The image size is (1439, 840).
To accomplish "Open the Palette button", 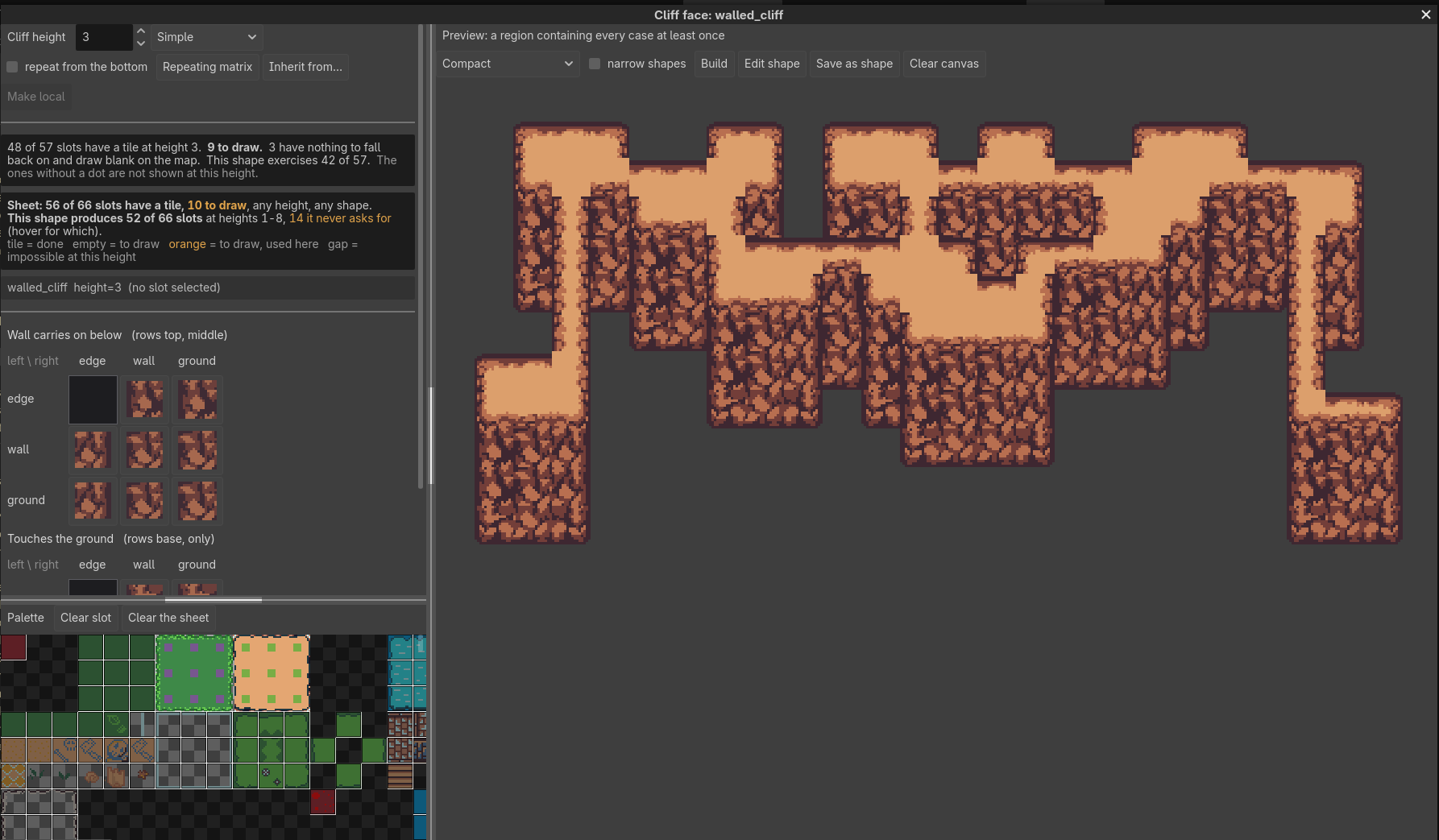I will click(26, 618).
